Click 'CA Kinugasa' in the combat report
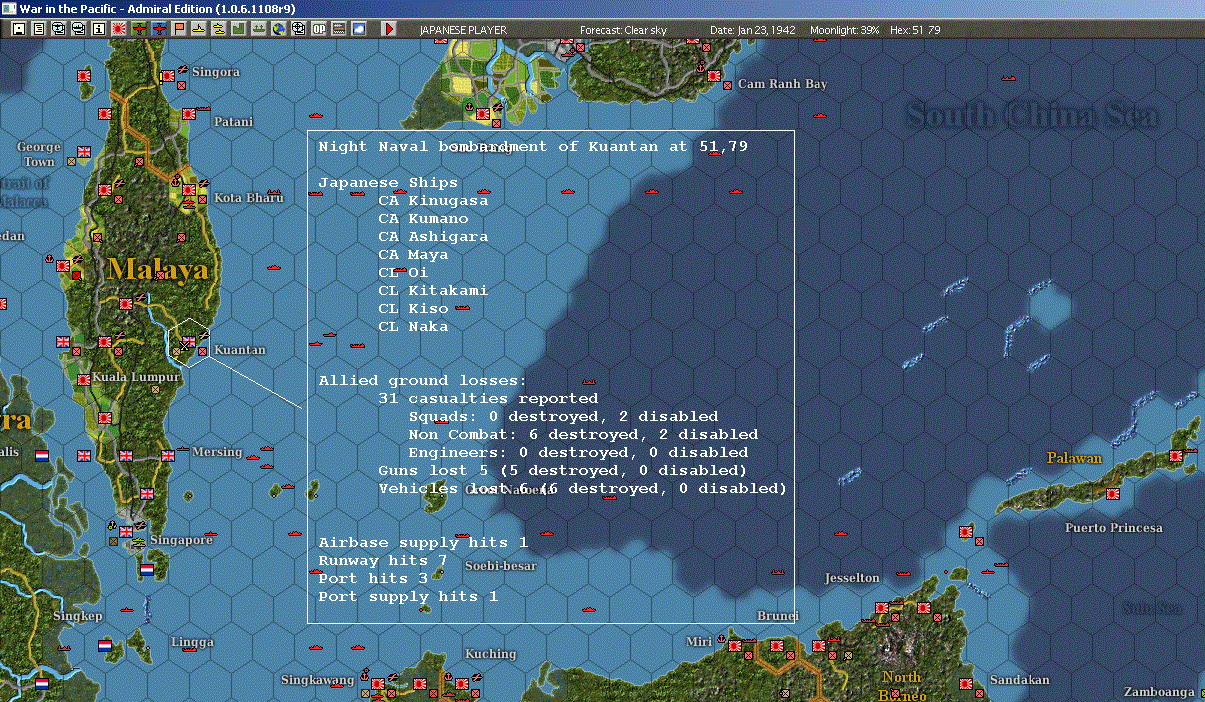 (433, 201)
